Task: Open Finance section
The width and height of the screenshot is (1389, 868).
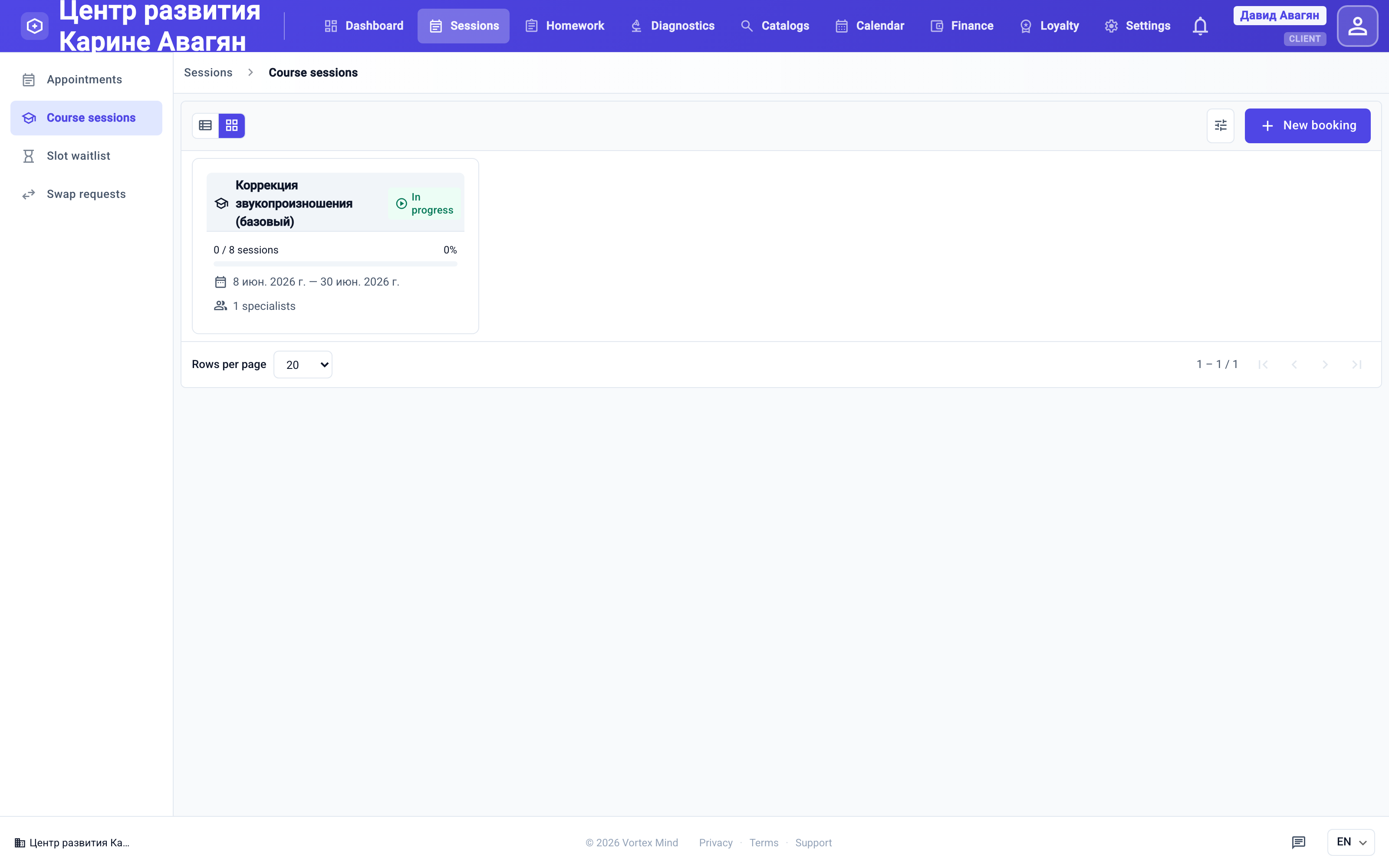Action: pos(961,26)
